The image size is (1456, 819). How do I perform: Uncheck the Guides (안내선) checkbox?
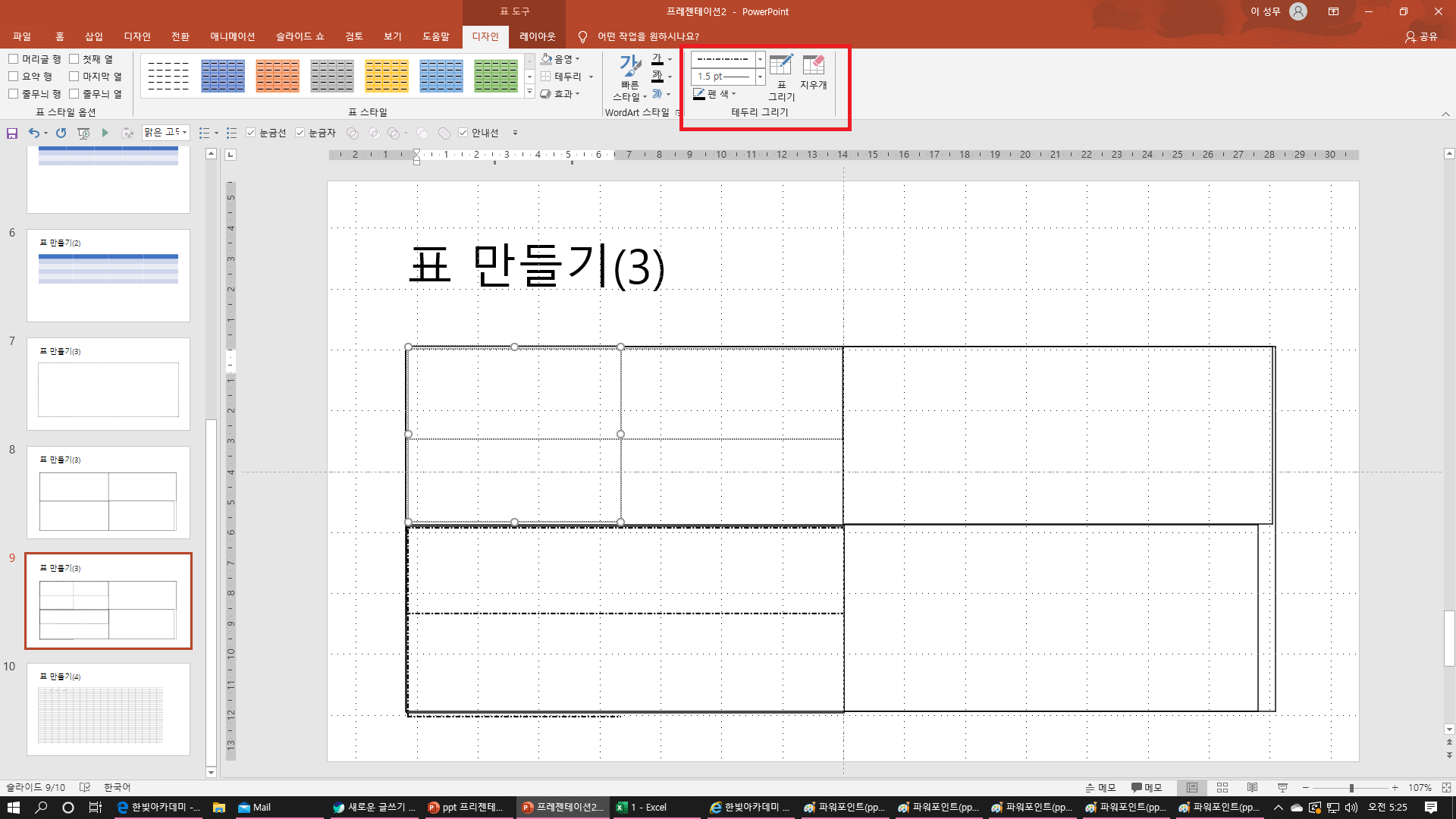click(x=463, y=133)
